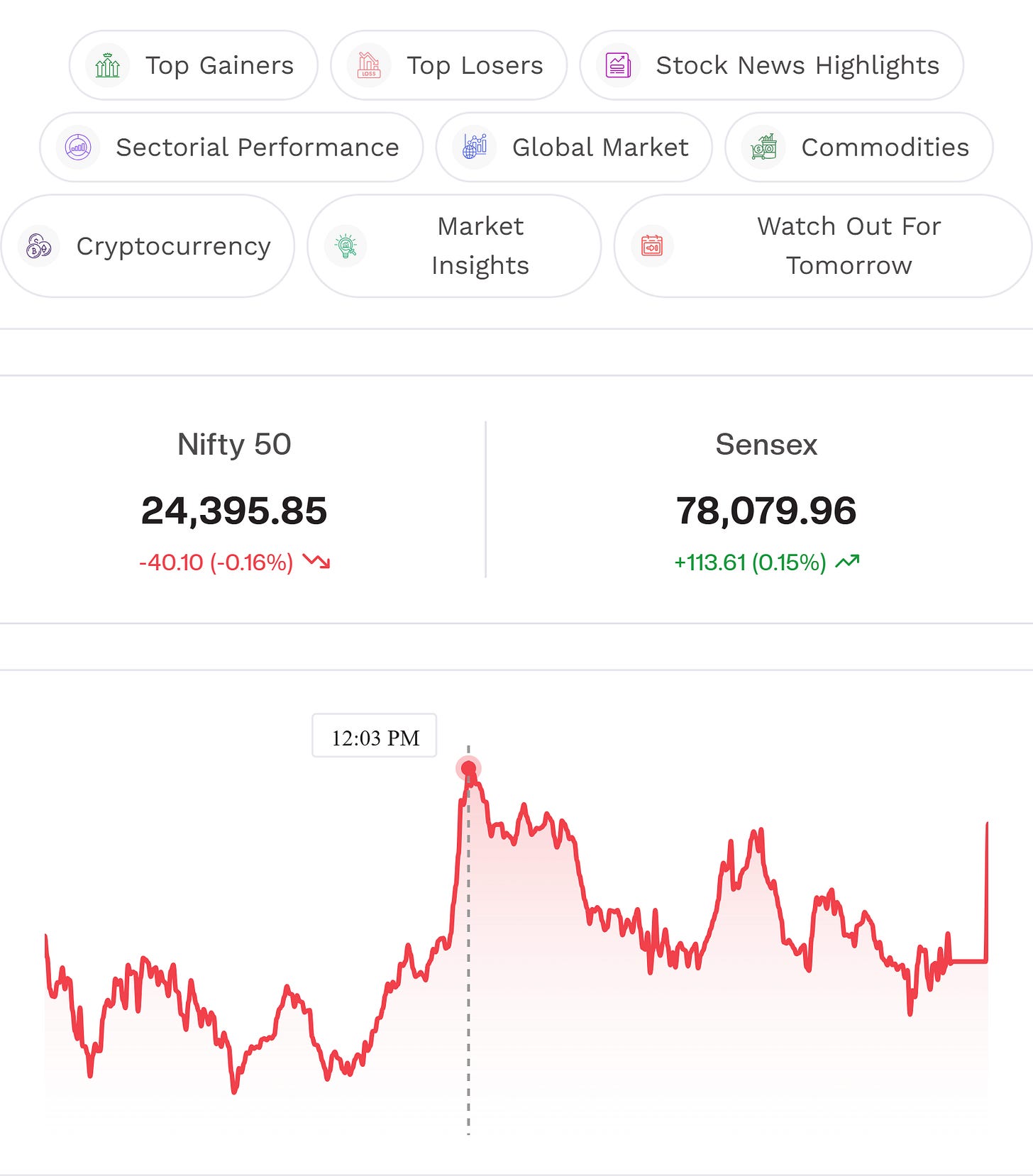
Task: Open the Top Gainers section
Action: click(x=194, y=65)
